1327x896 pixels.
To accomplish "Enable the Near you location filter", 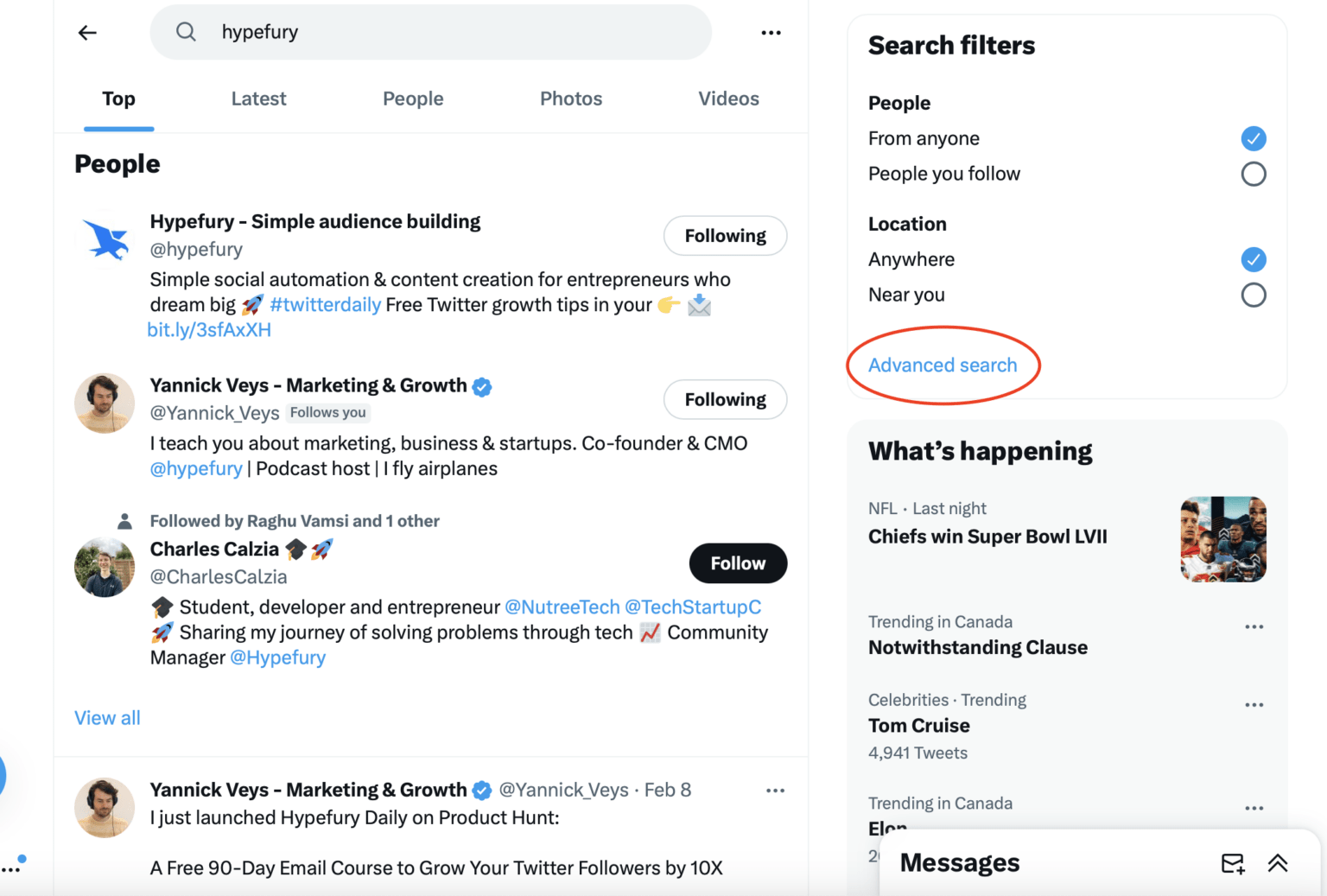I will pyautogui.click(x=1254, y=295).
